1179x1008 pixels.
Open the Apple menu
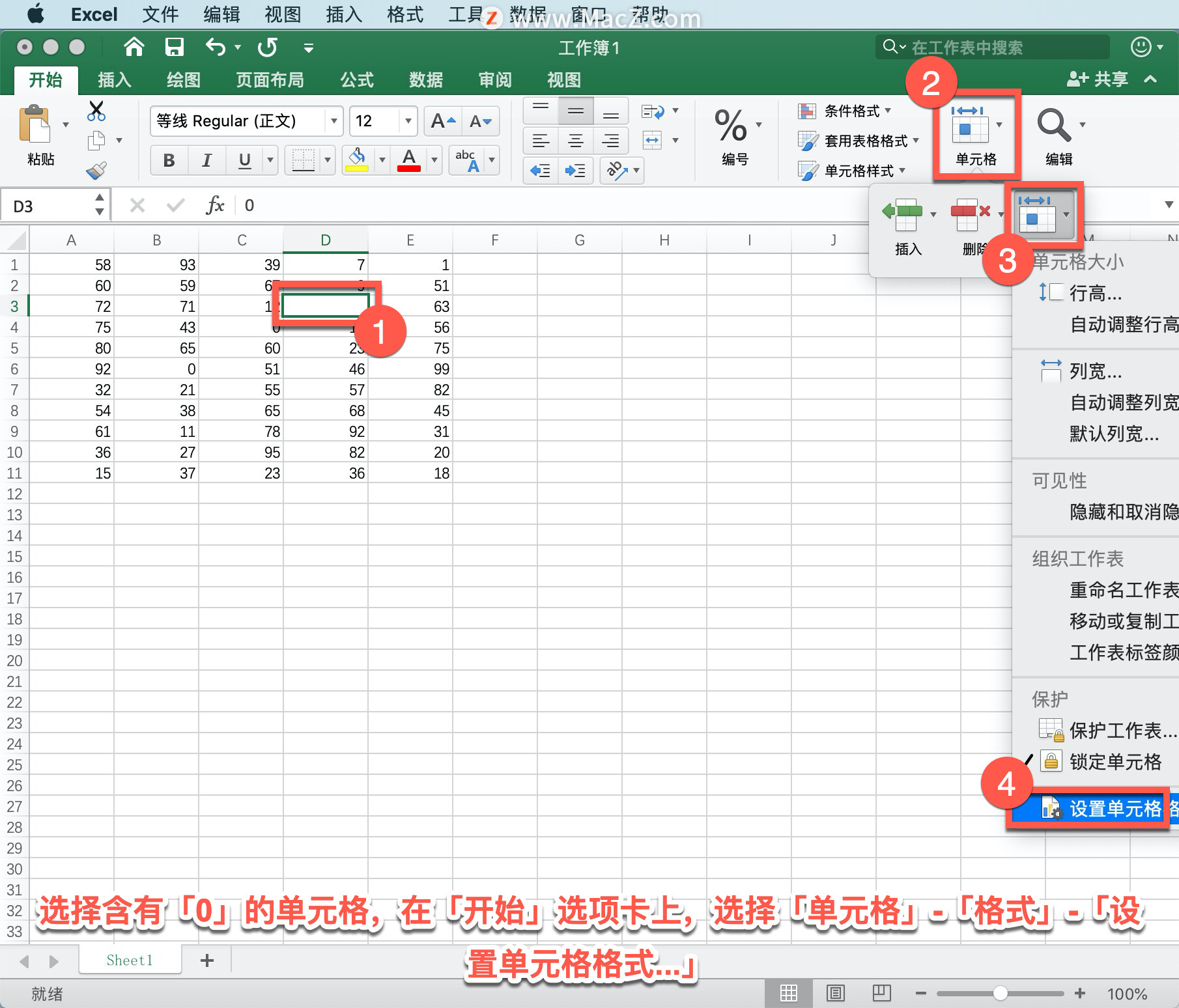(36, 14)
